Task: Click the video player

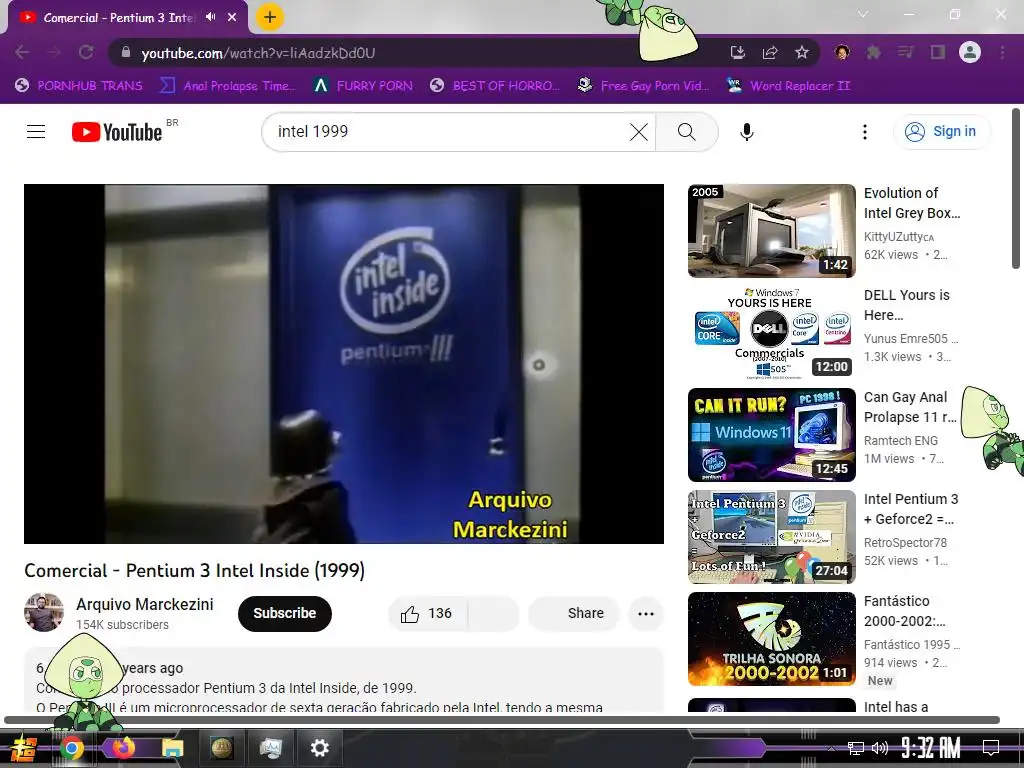Action: coord(344,364)
